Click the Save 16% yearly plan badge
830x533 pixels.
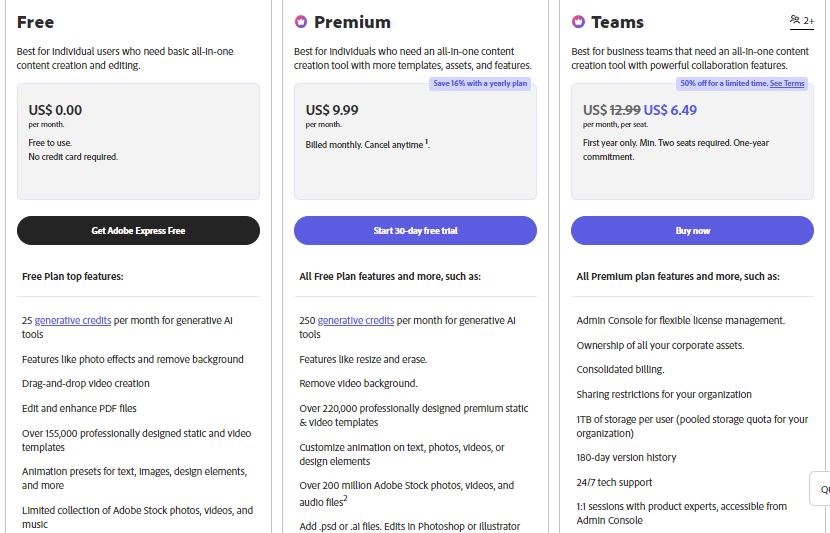coord(480,84)
